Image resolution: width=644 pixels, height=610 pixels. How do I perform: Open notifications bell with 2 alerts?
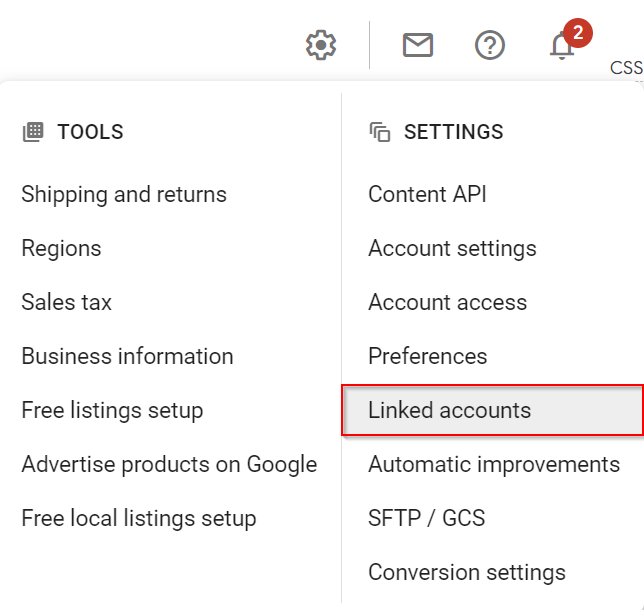pos(569,40)
